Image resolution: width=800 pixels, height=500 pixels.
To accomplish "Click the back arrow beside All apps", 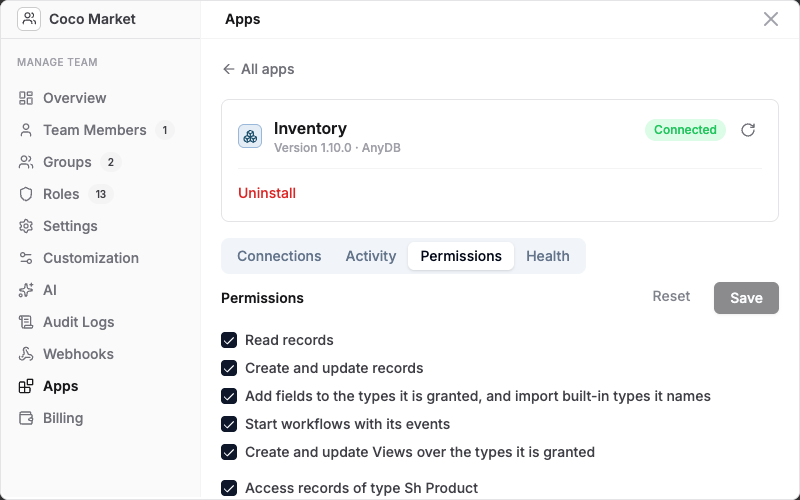I will click(229, 69).
